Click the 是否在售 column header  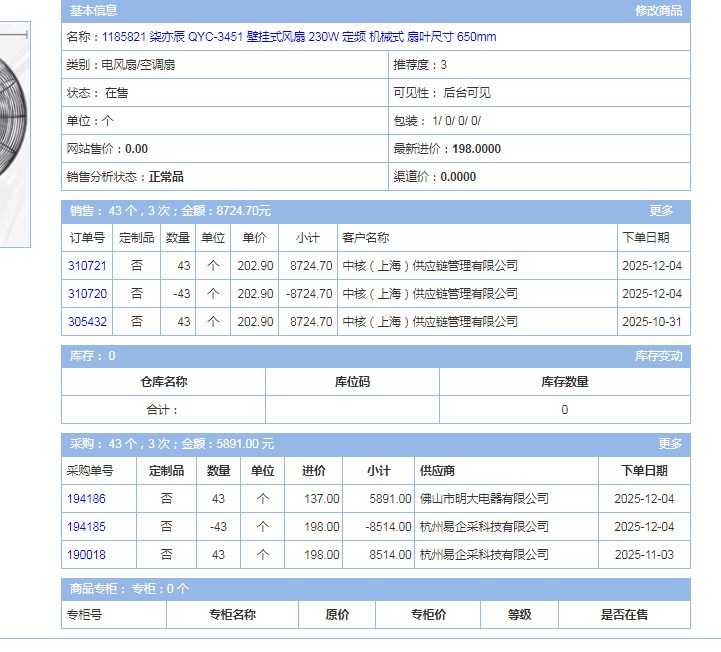[624, 615]
